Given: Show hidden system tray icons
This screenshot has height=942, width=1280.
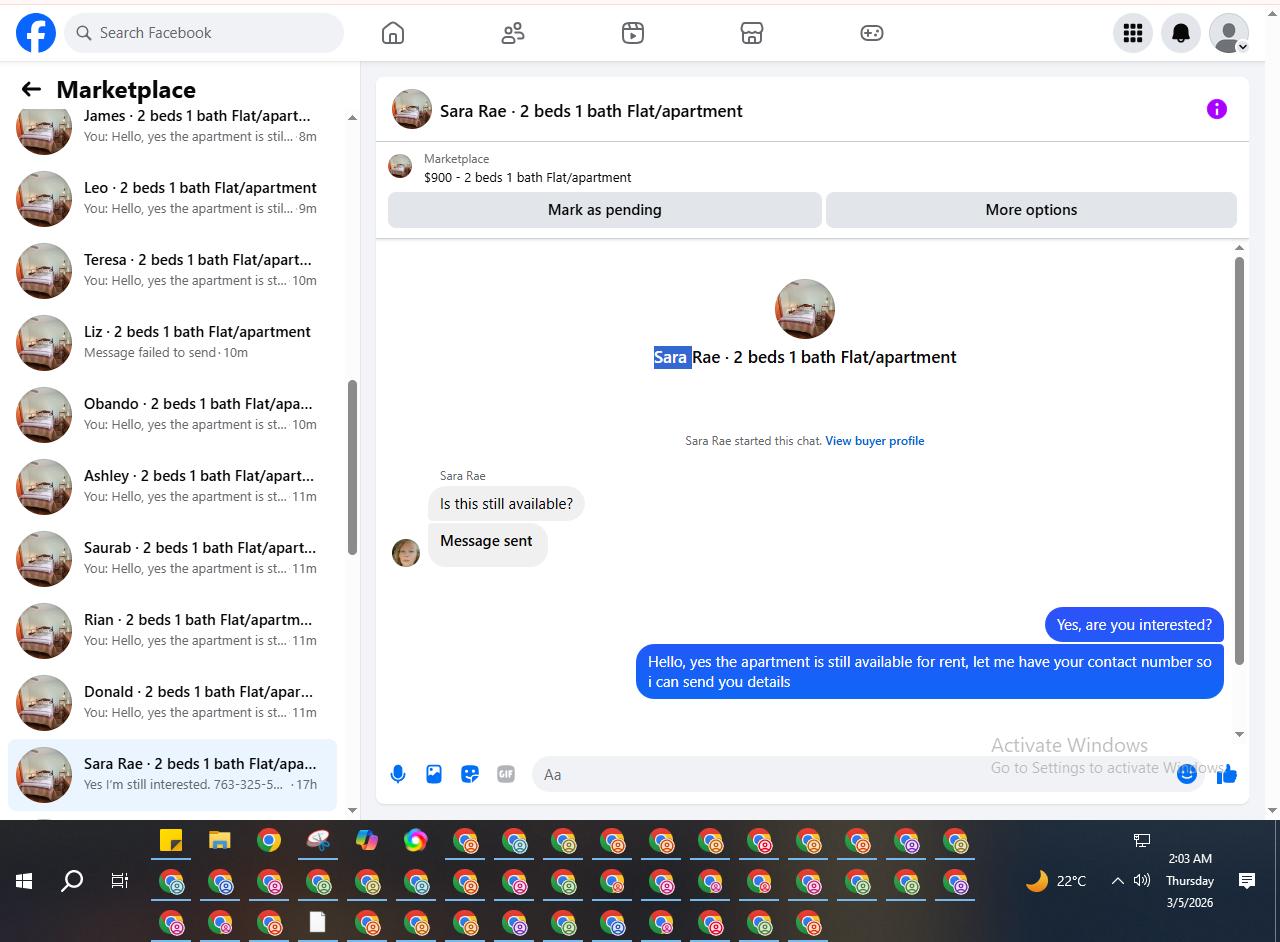Looking at the screenshot, I should pyautogui.click(x=1118, y=881).
